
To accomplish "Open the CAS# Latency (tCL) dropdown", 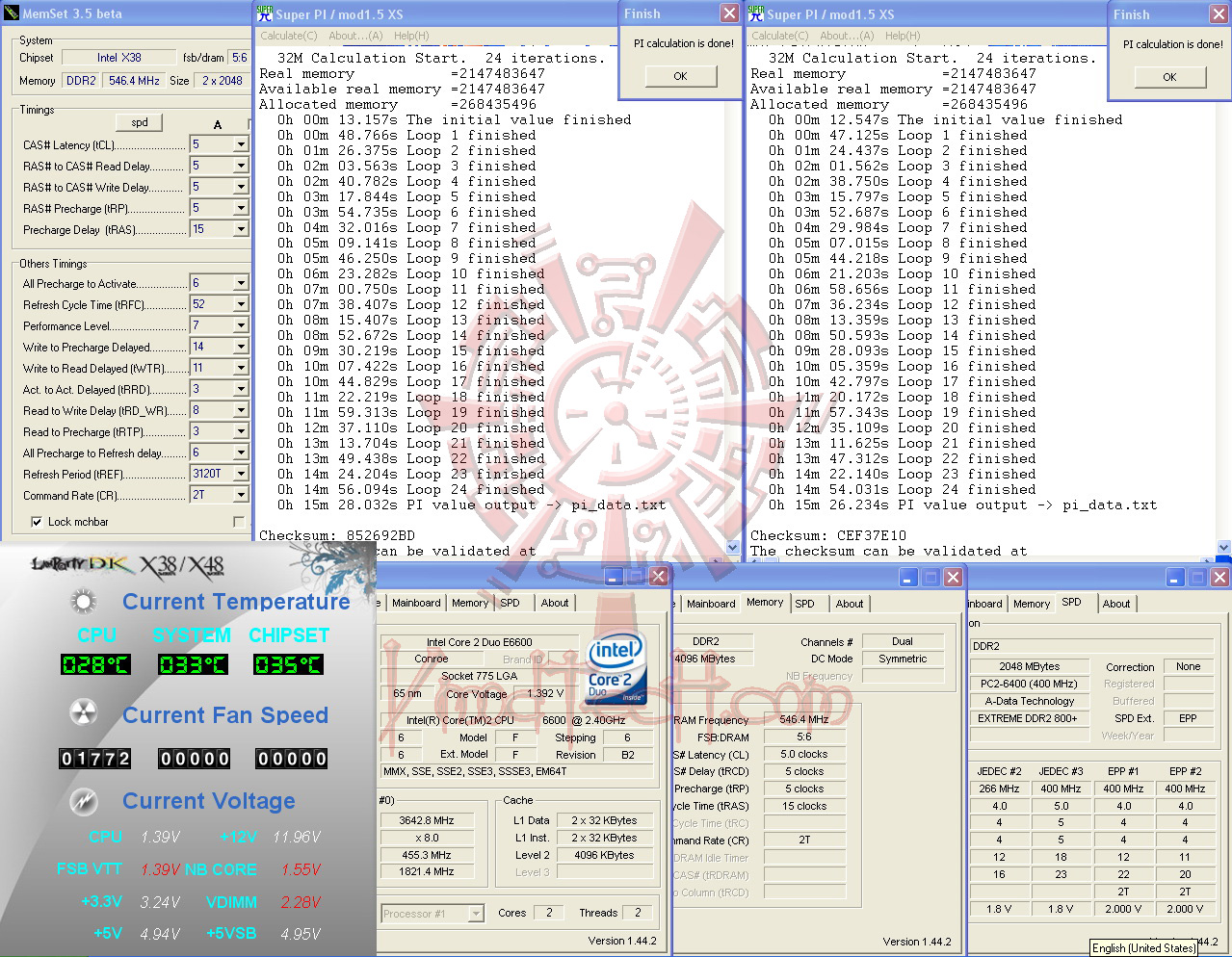I will [241, 144].
